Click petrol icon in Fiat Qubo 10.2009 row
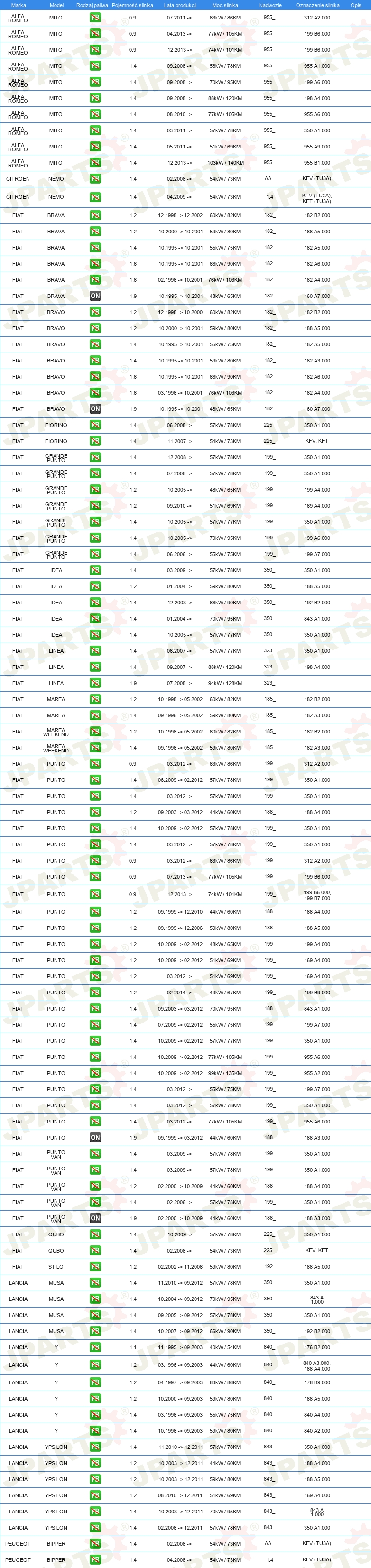 [95, 1234]
